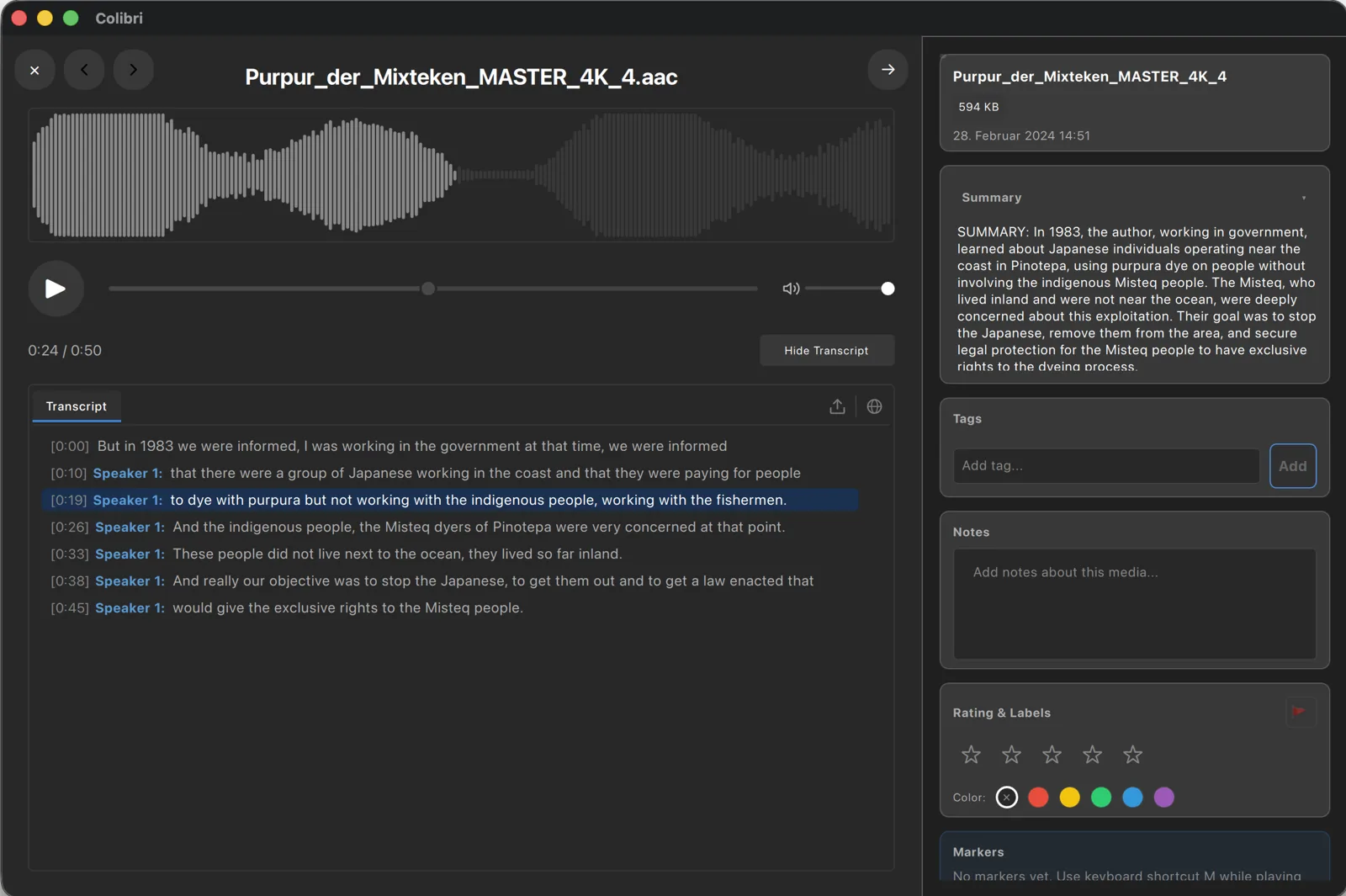
Task: Apply the red color label
Action: pyautogui.click(x=1038, y=797)
